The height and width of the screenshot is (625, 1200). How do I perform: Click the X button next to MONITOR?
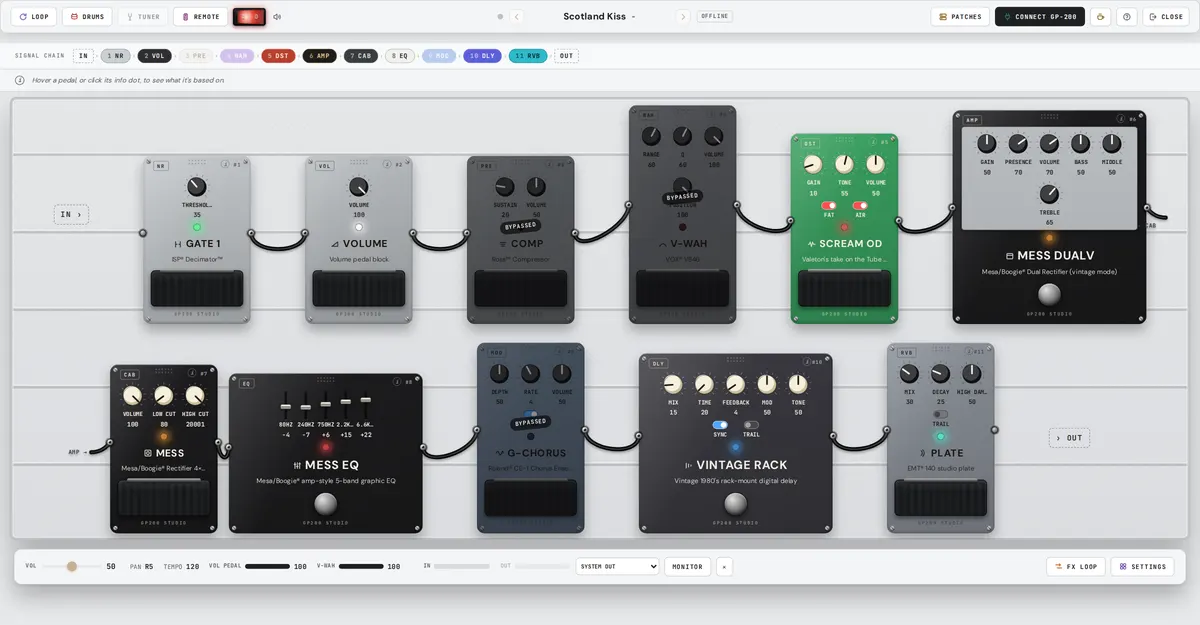(724, 566)
